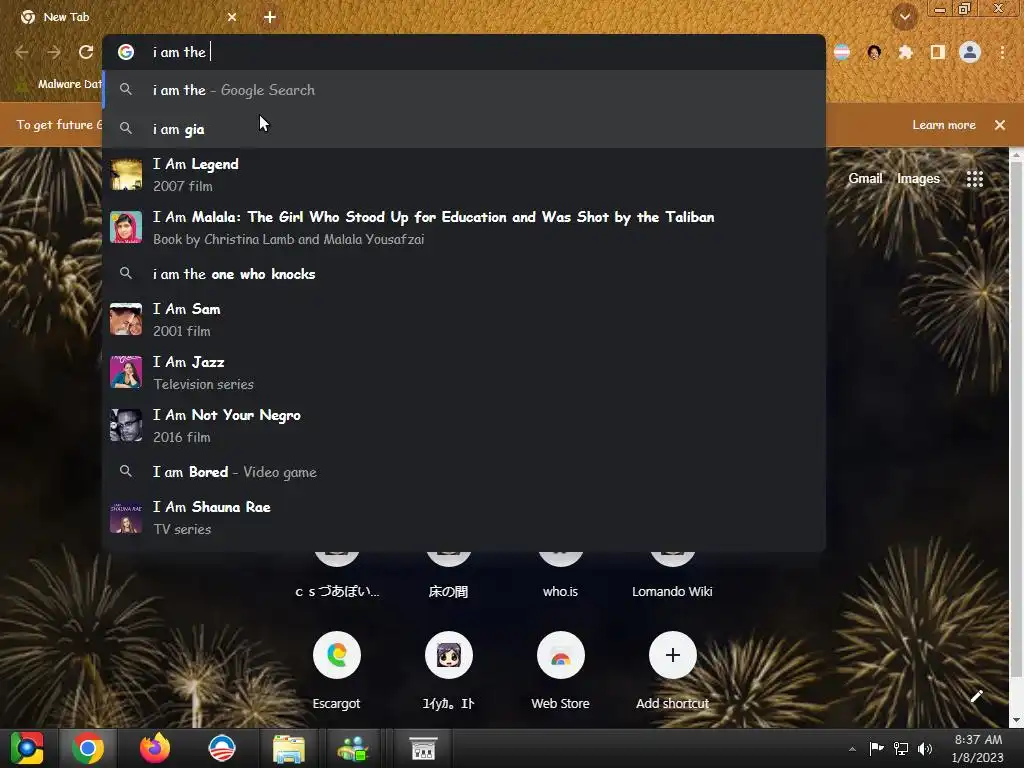
Task: Open a new tab with the plus button
Action: 270,17
